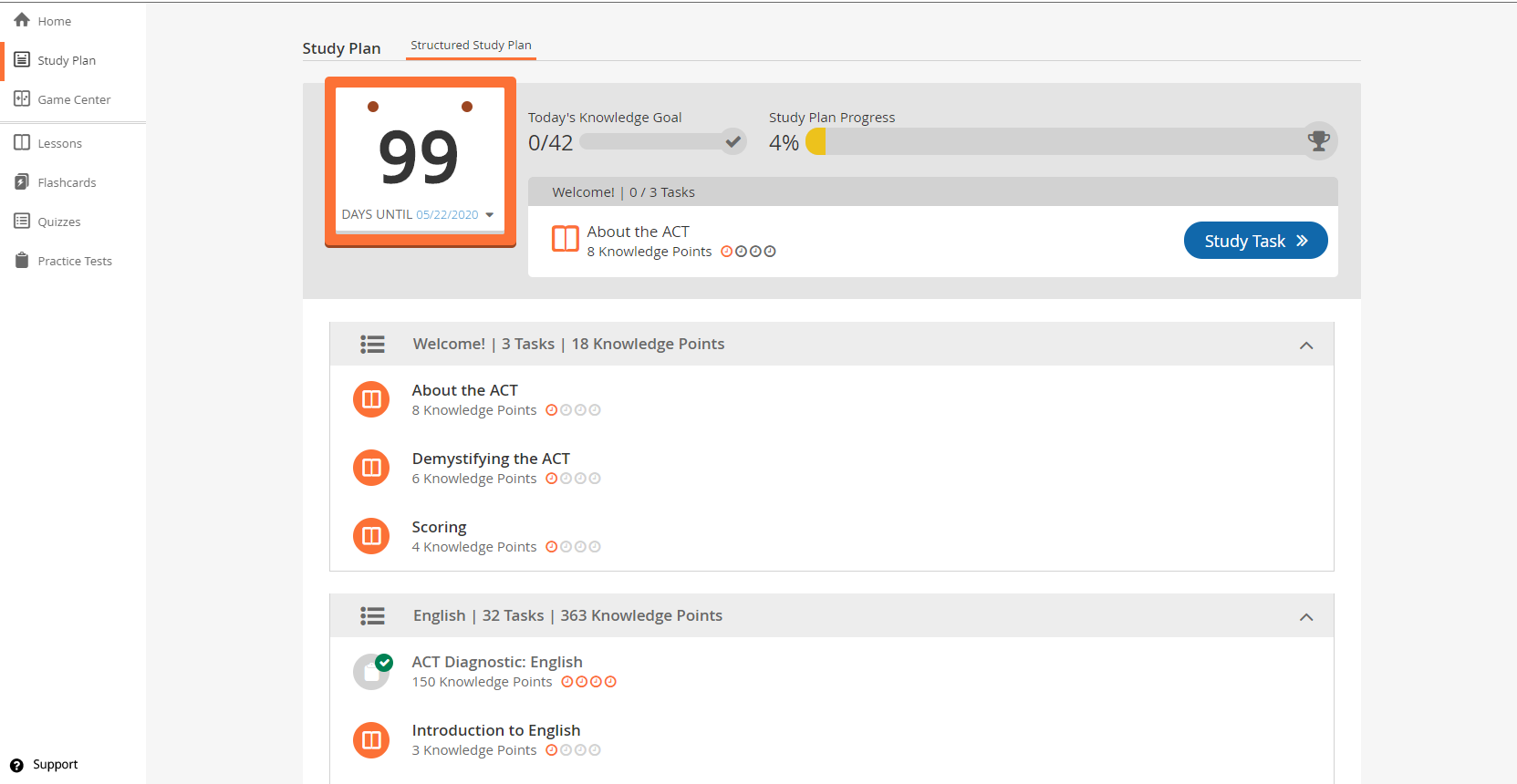Image resolution: width=1517 pixels, height=784 pixels.
Task: Click the Today's Knowledge Goal progress bar
Action: pyautogui.click(x=663, y=141)
